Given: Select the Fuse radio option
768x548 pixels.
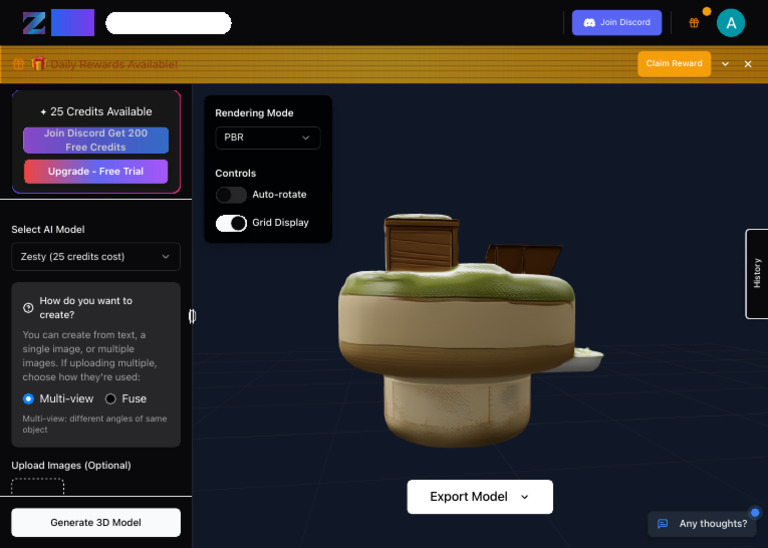Looking at the screenshot, I should click(x=111, y=399).
